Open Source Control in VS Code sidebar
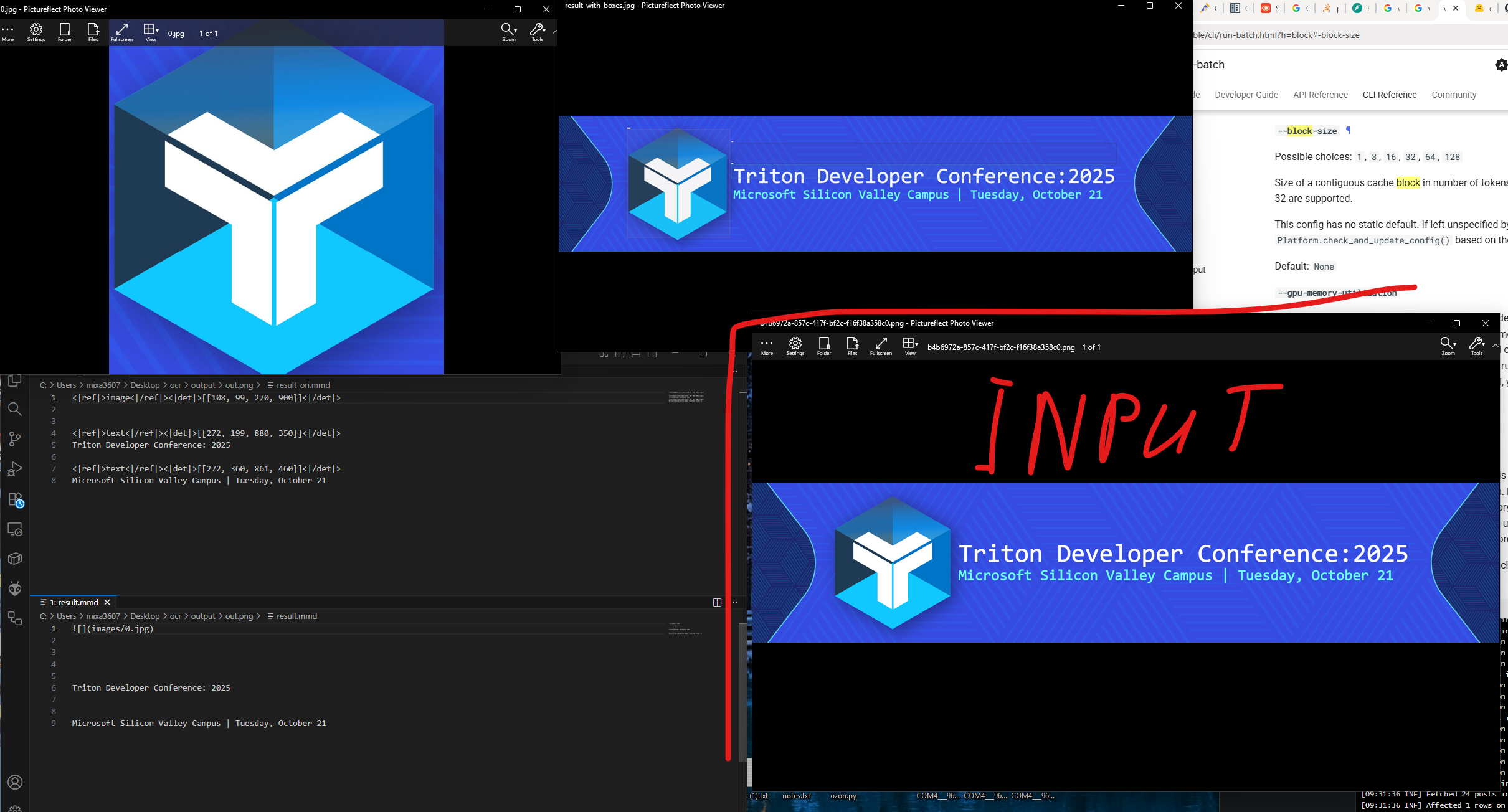Viewport: 1508px width, 812px height. [x=15, y=438]
